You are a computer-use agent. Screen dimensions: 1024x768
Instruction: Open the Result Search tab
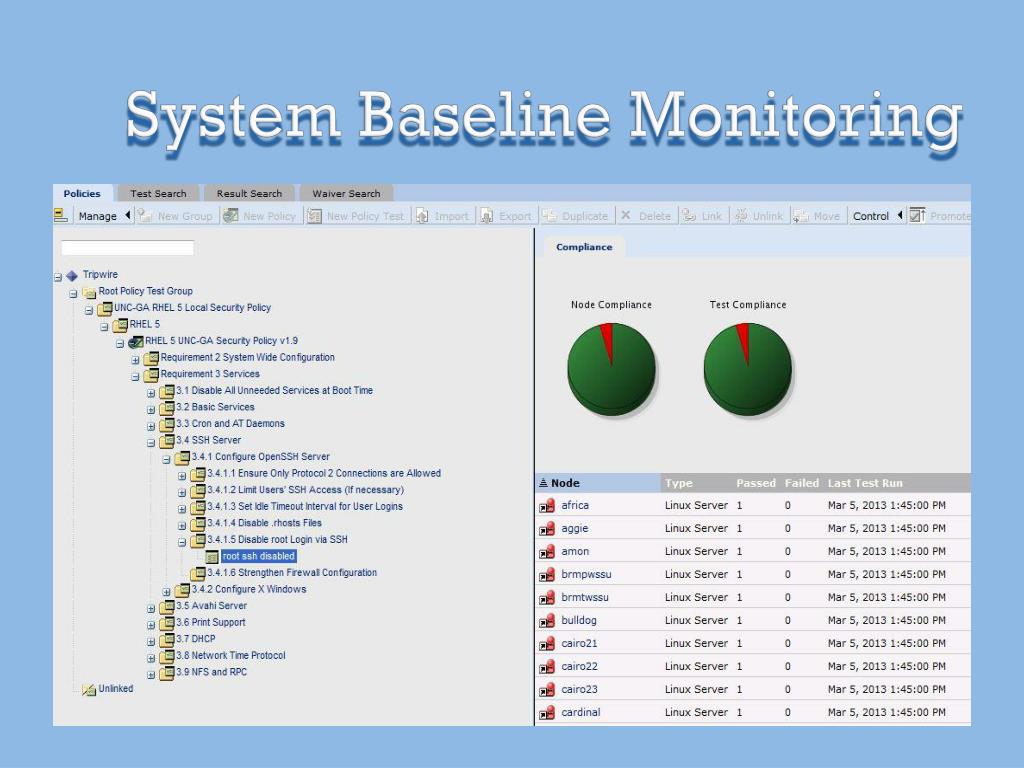coord(249,193)
